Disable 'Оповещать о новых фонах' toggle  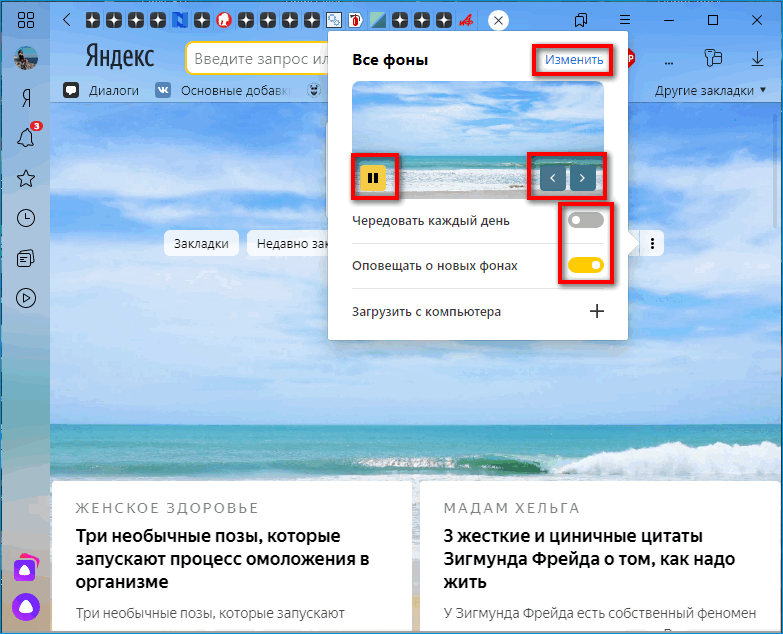[586, 265]
